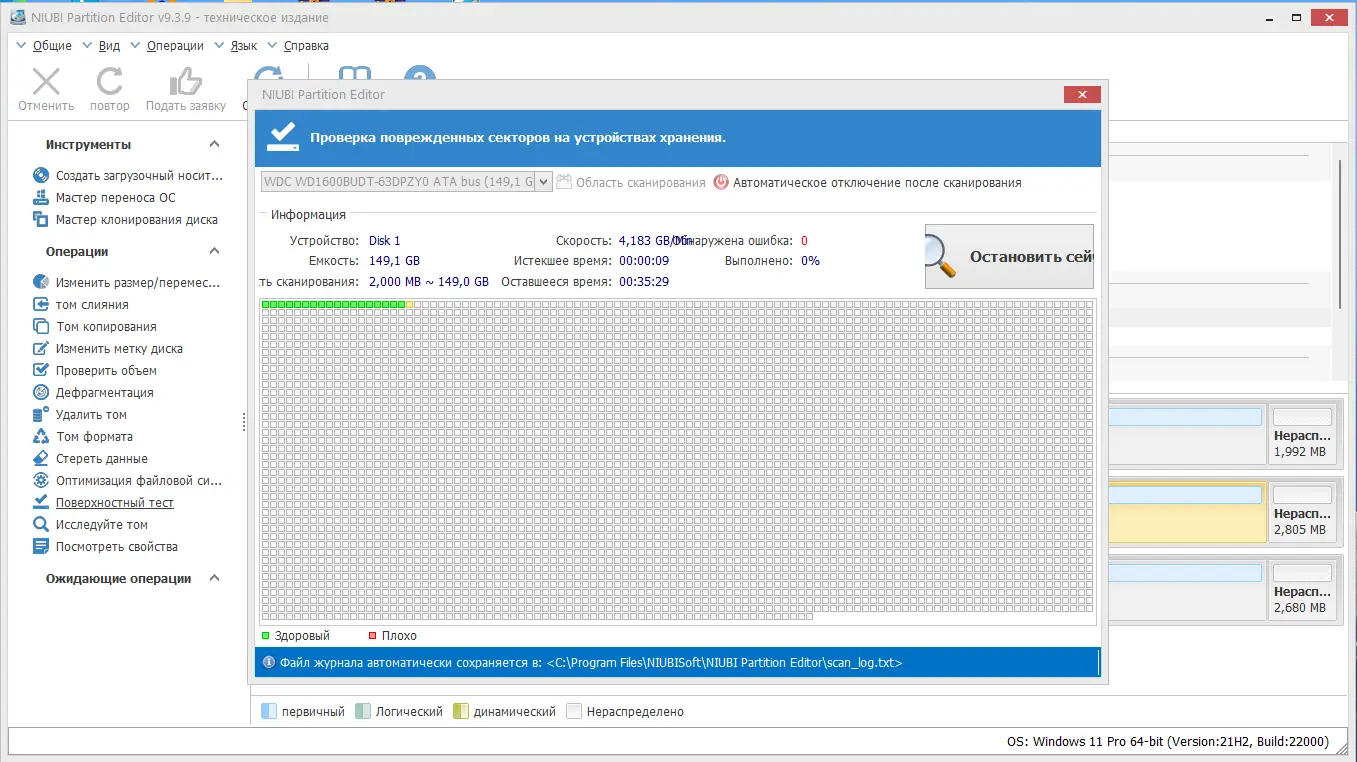Close the bad sector scan dialog
Image resolution: width=1357 pixels, height=762 pixels.
coord(1082,94)
